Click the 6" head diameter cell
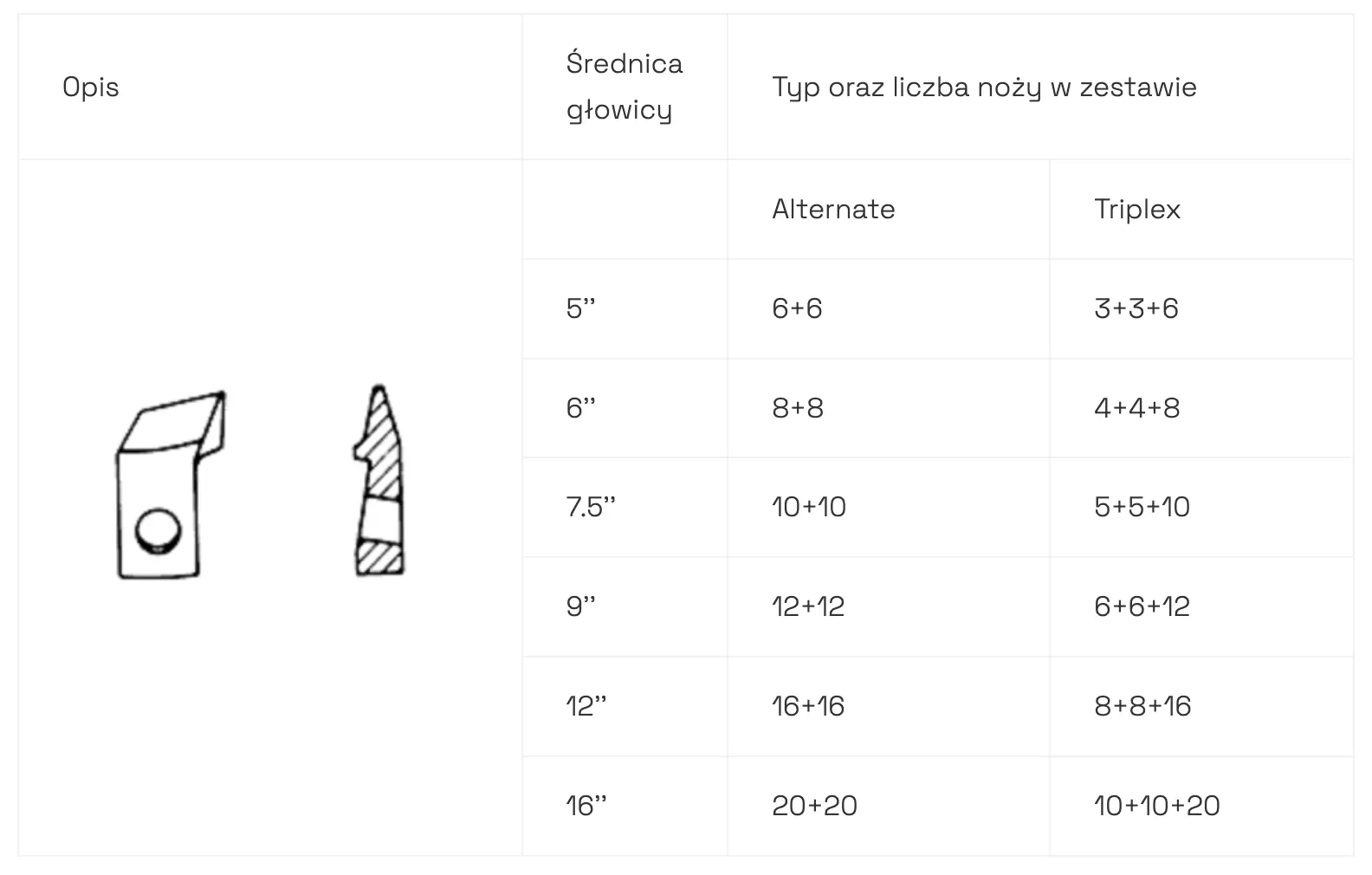The height and width of the screenshot is (875, 1372). (581, 408)
